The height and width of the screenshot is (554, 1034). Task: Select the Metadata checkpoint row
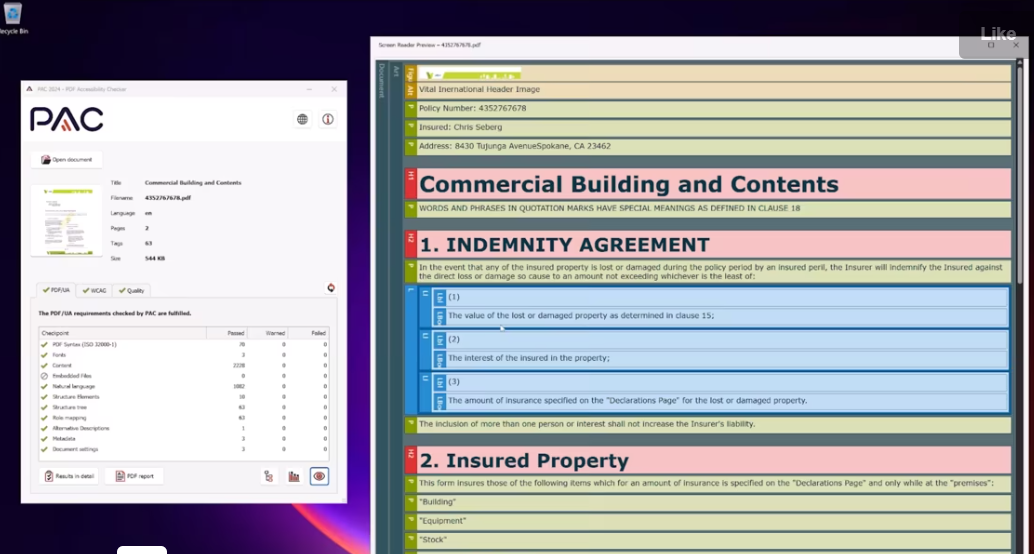click(x=184, y=439)
